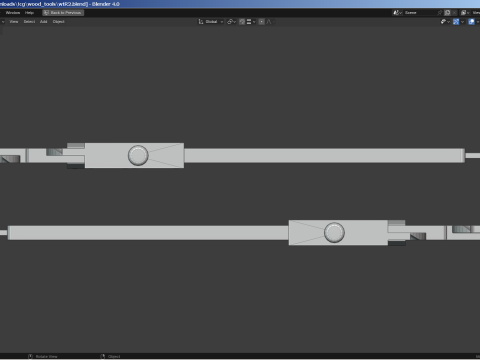Open the scene browse icon dropdown
Image resolution: width=480 pixels, height=360 pixels.
397,13
